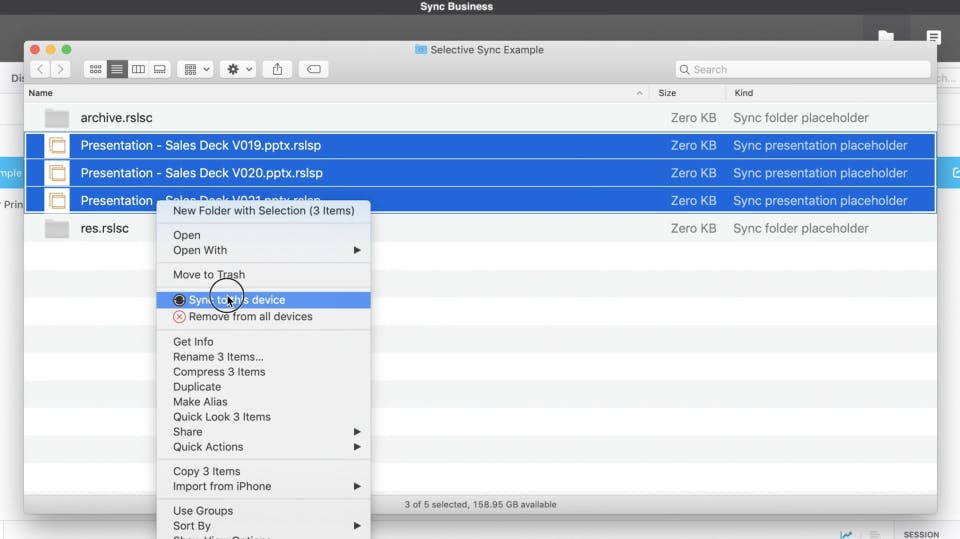Screen dimensions: 960x539
Task: Choose Move to Trash
Action: [x=263, y=274]
